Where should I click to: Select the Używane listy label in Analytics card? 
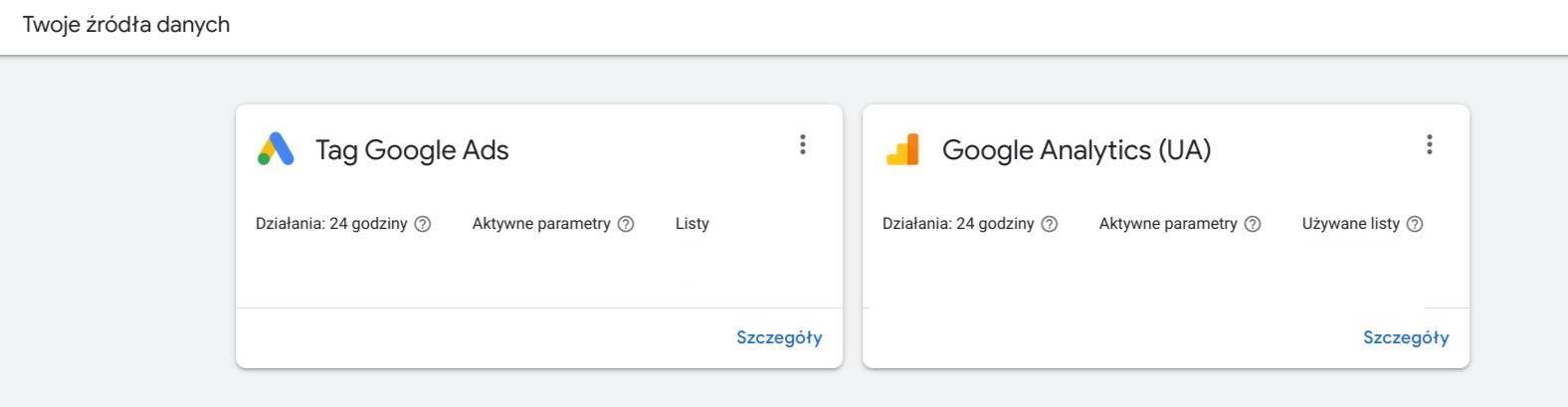pyautogui.click(x=1351, y=224)
